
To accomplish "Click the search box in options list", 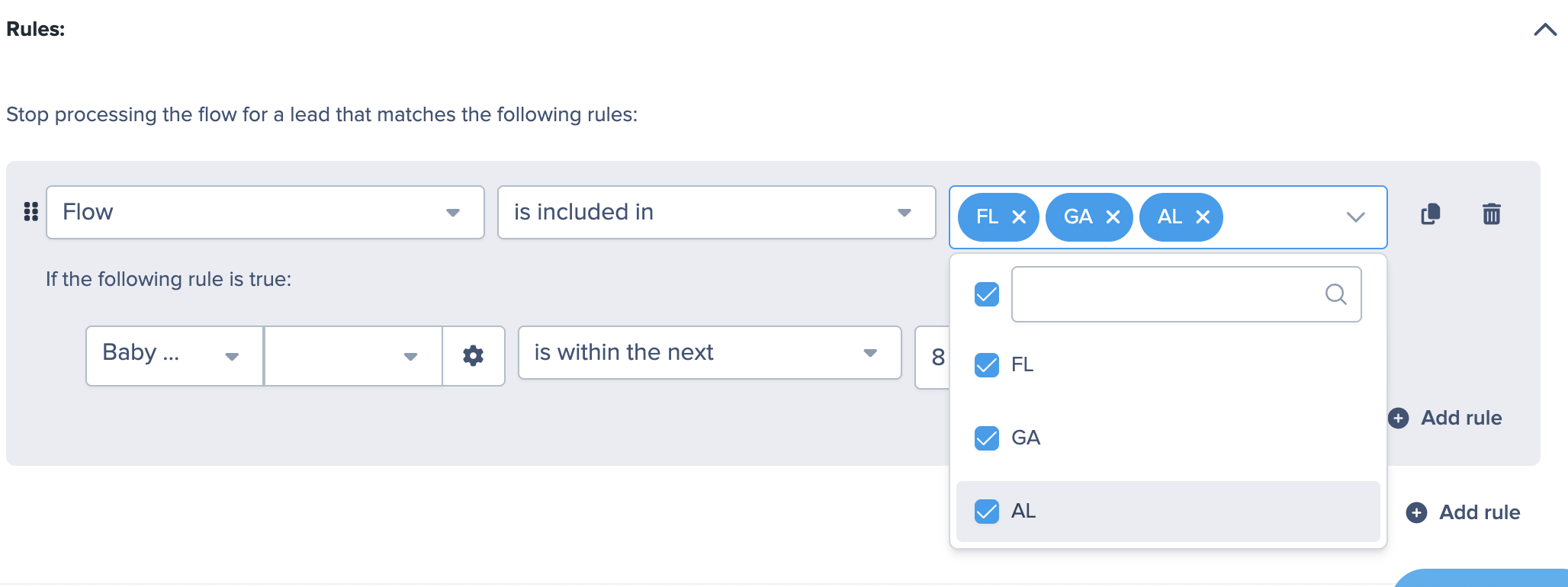I will pyautogui.click(x=1186, y=294).
